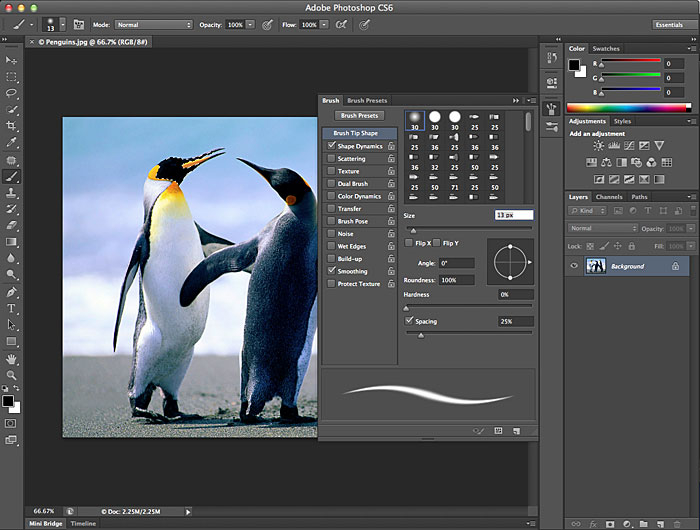Screen dimensions: 700x530
Task: Hide the Background layer with eye icon
Action: point(575,266)
